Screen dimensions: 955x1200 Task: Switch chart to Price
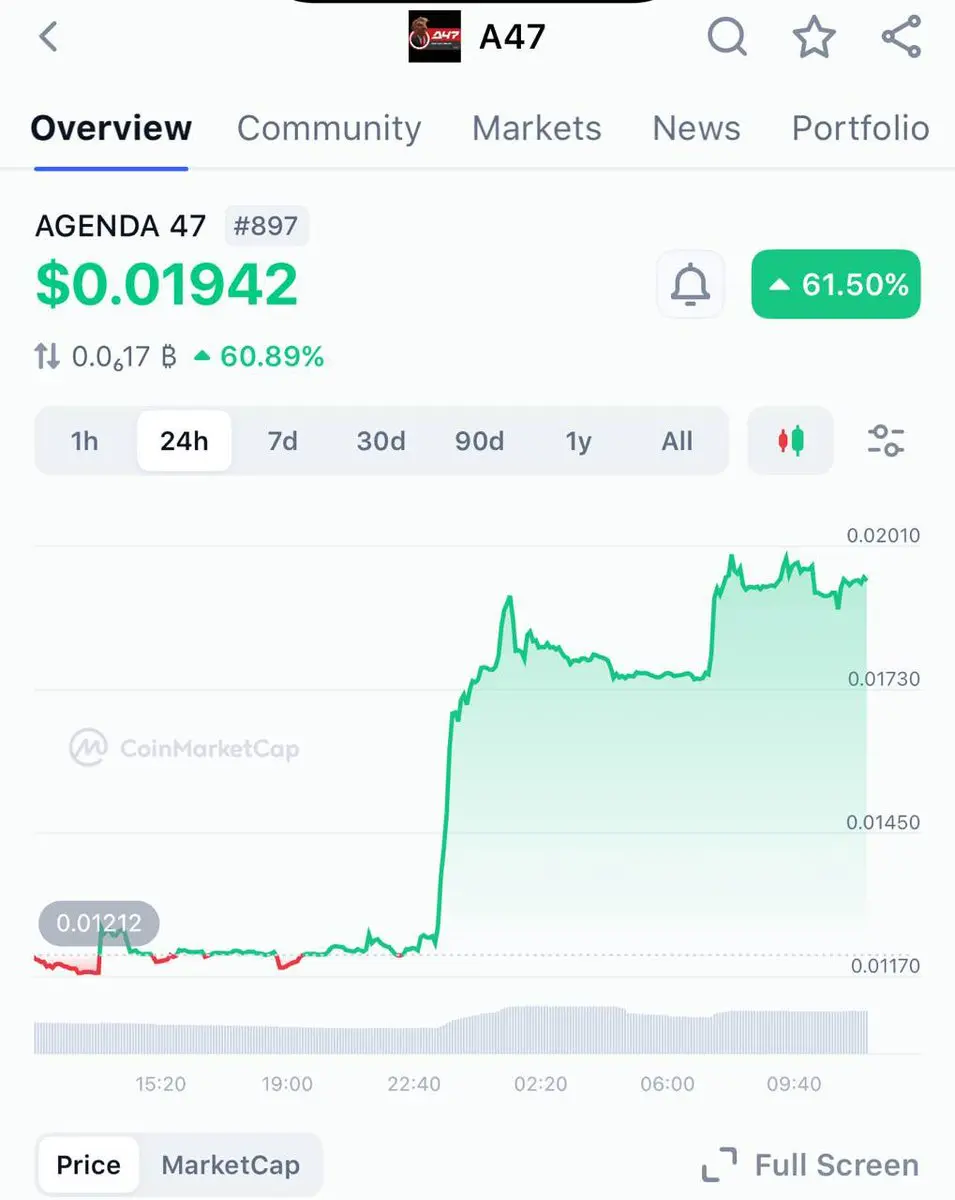click(x=89, y=1165)
